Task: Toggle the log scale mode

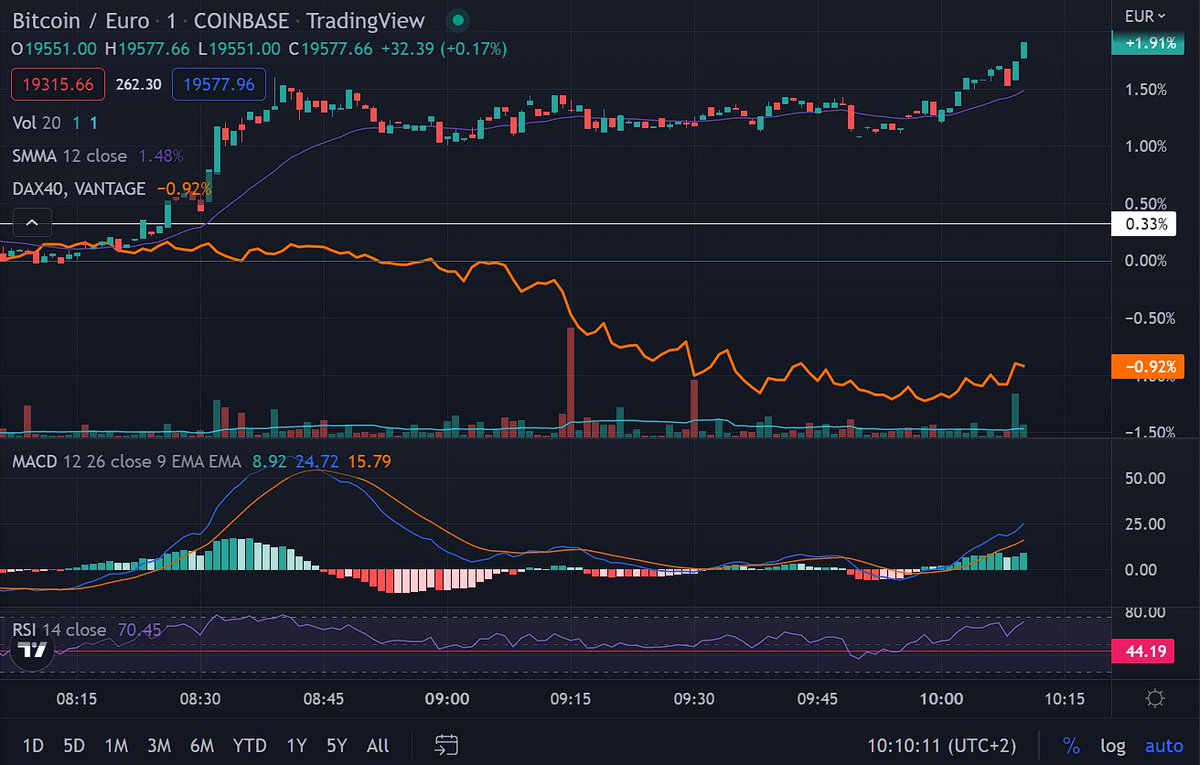Action: 1112,745
